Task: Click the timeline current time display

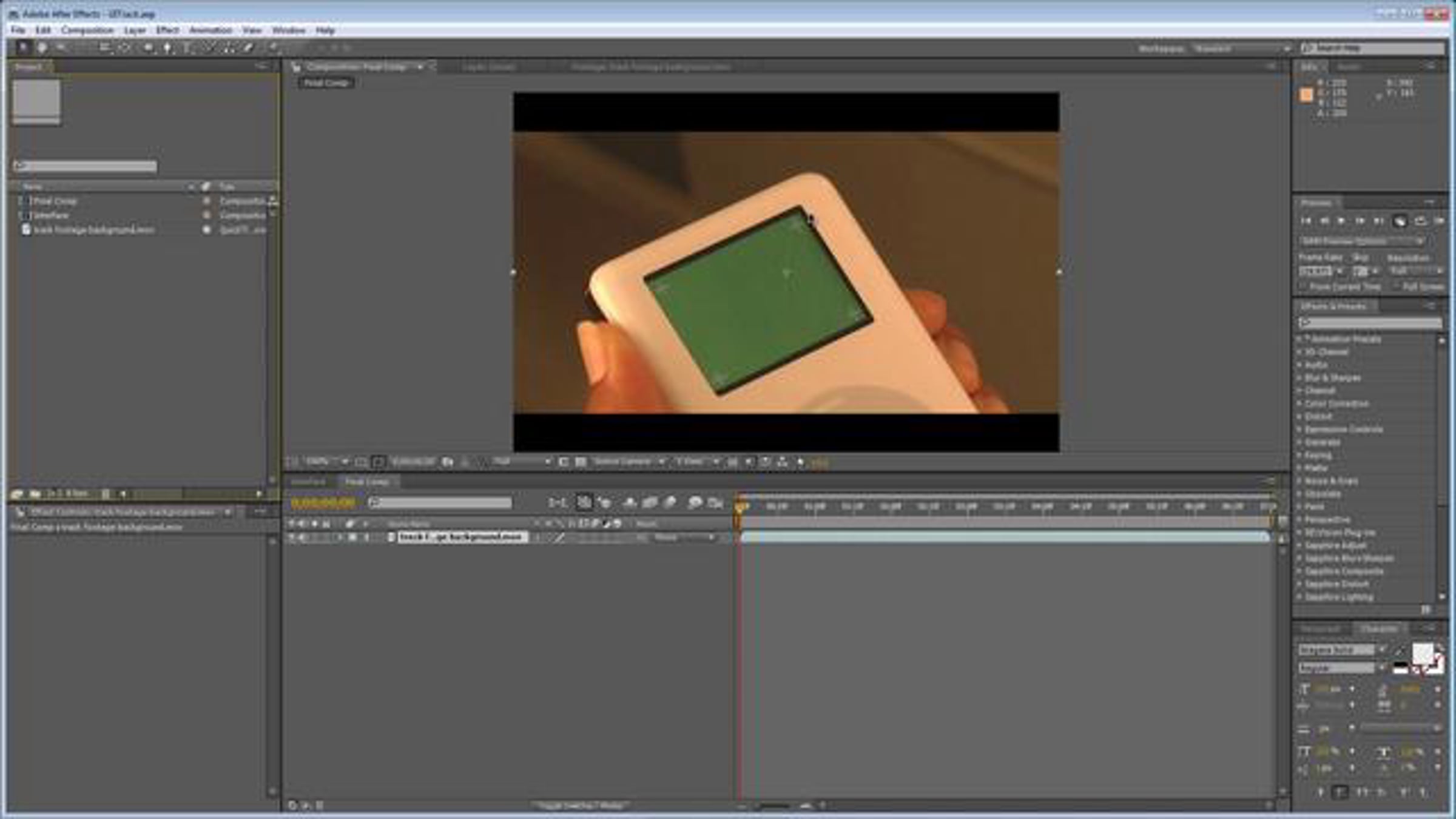Action: click(323, 503)
